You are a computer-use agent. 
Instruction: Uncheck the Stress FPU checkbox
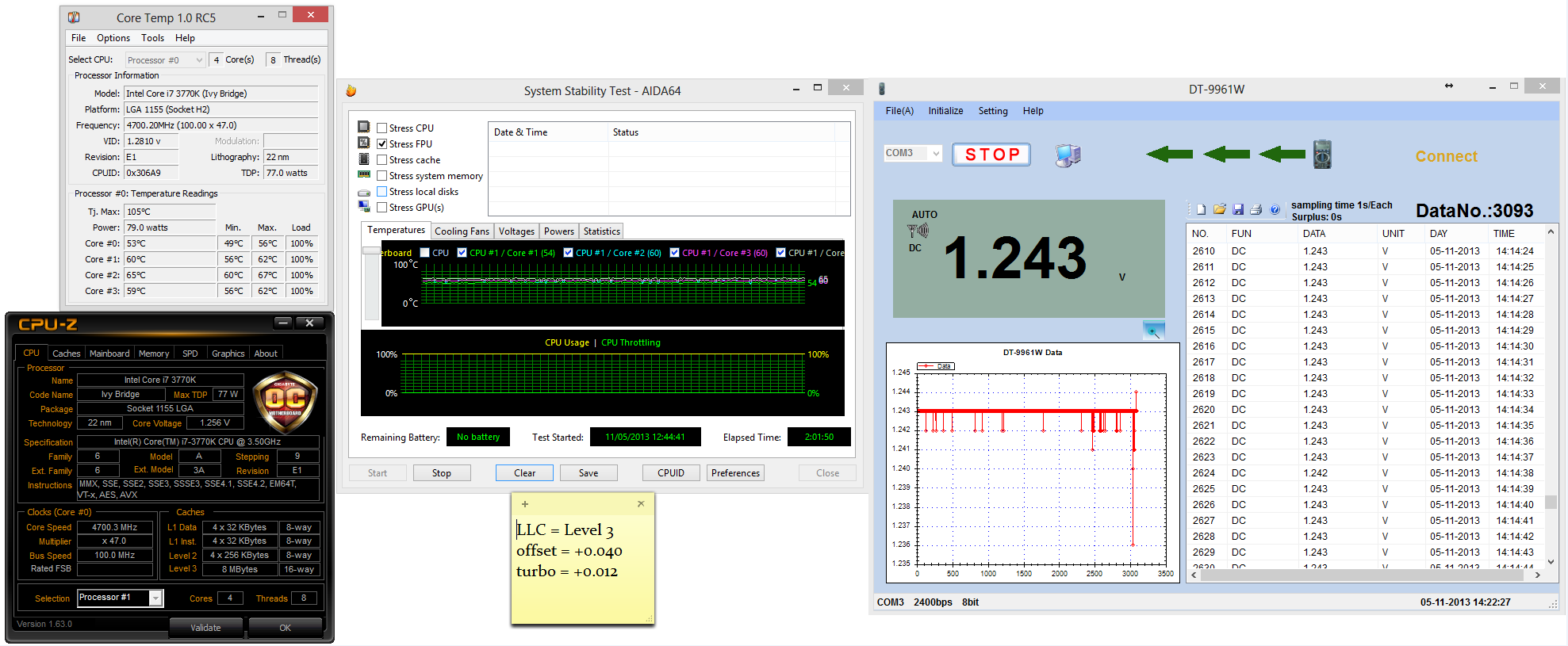click(382, 144)
